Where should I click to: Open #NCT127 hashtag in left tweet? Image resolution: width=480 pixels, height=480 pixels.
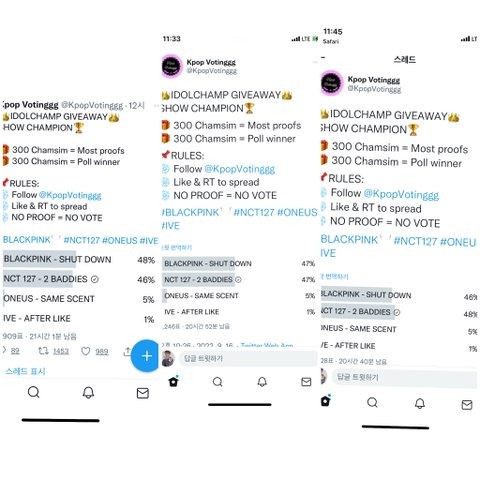point(82,240)
